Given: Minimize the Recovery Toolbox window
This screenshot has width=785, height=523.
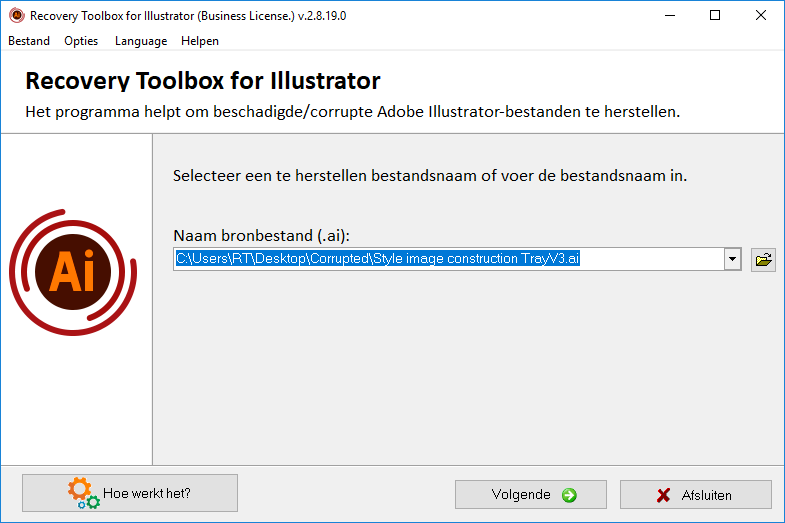Looking at the screenshot, I should pyautogui.click(x=670, y=16).
